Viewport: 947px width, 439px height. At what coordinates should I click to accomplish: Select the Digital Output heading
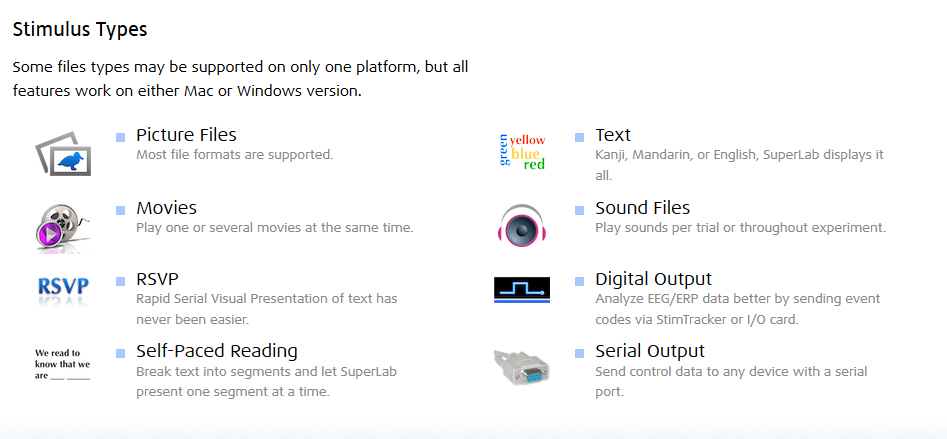(x=653, y=279)
